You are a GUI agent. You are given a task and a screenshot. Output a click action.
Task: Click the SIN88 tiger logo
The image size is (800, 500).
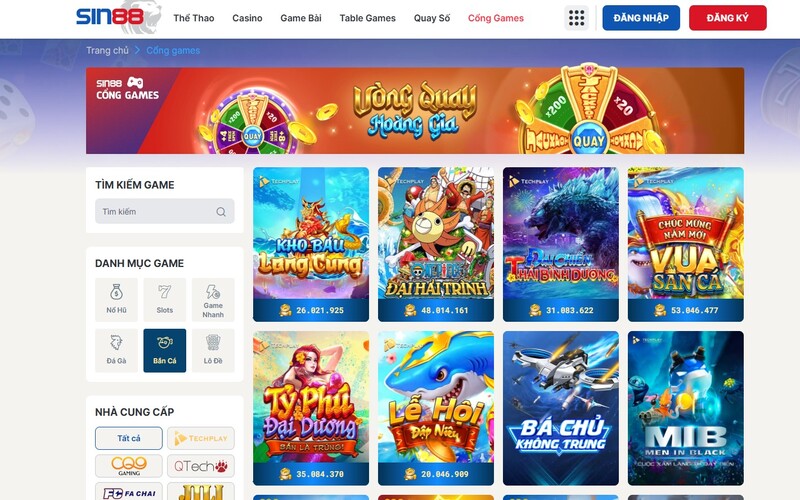[x=118, y=17]
